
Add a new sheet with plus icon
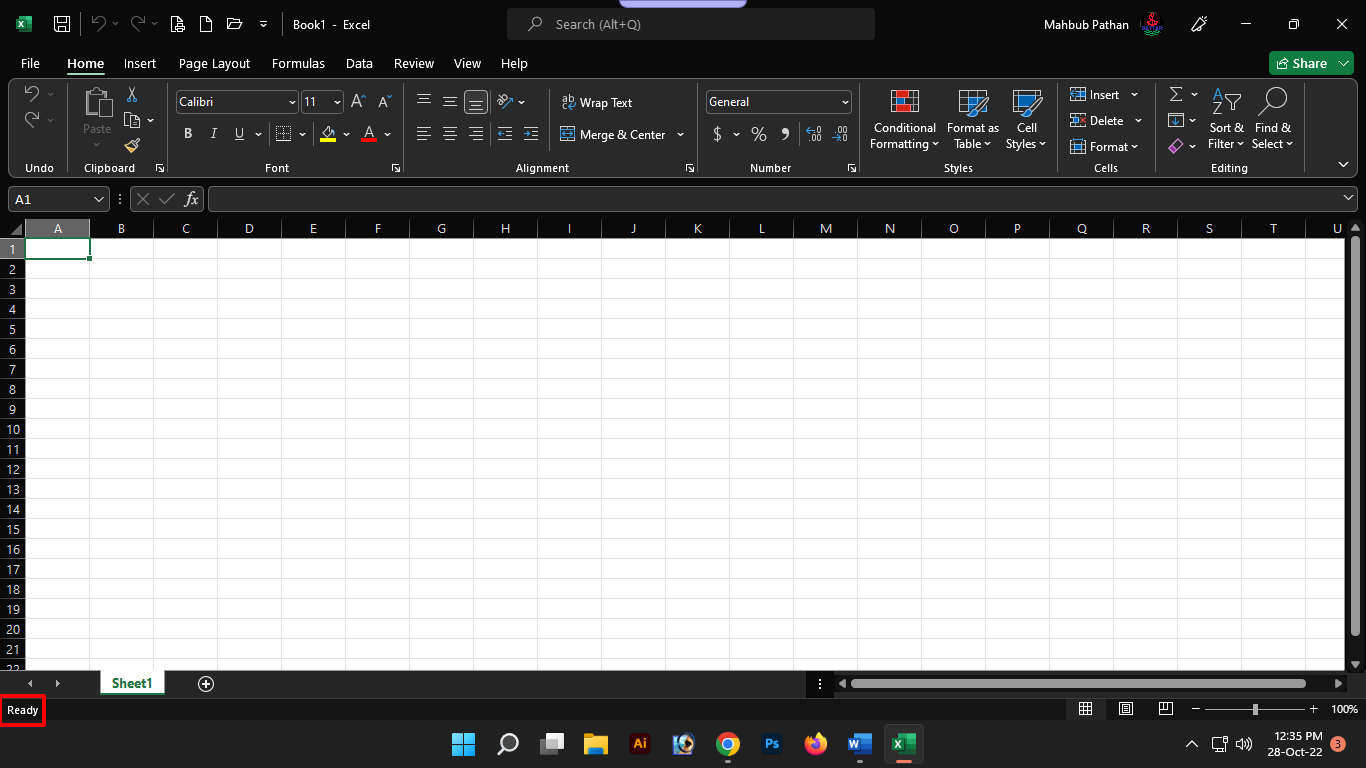pyautogui.click(x=206, y=684)
